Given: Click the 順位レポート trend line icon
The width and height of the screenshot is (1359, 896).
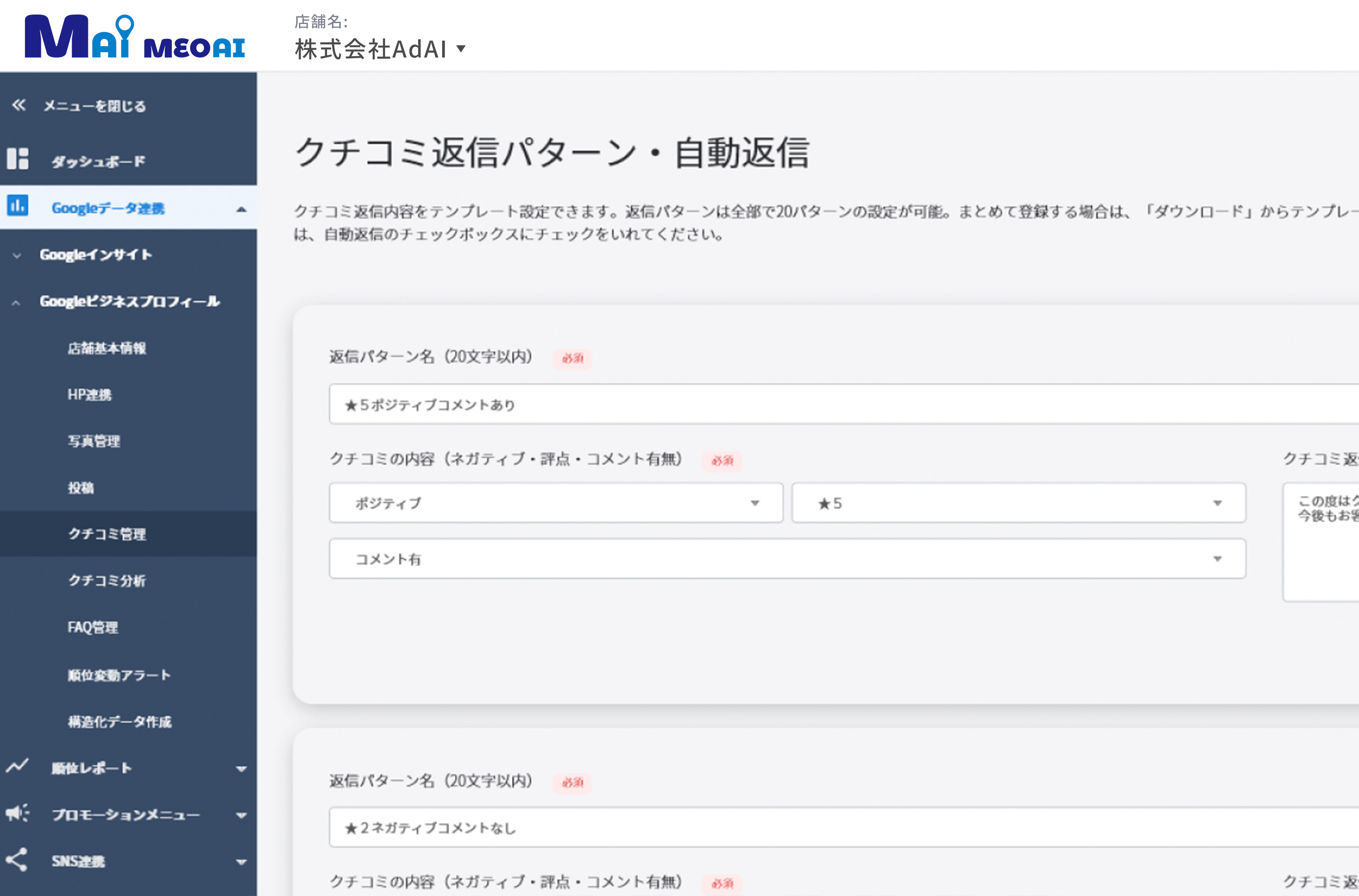Looking at the screenshot, I should (17, 766).
